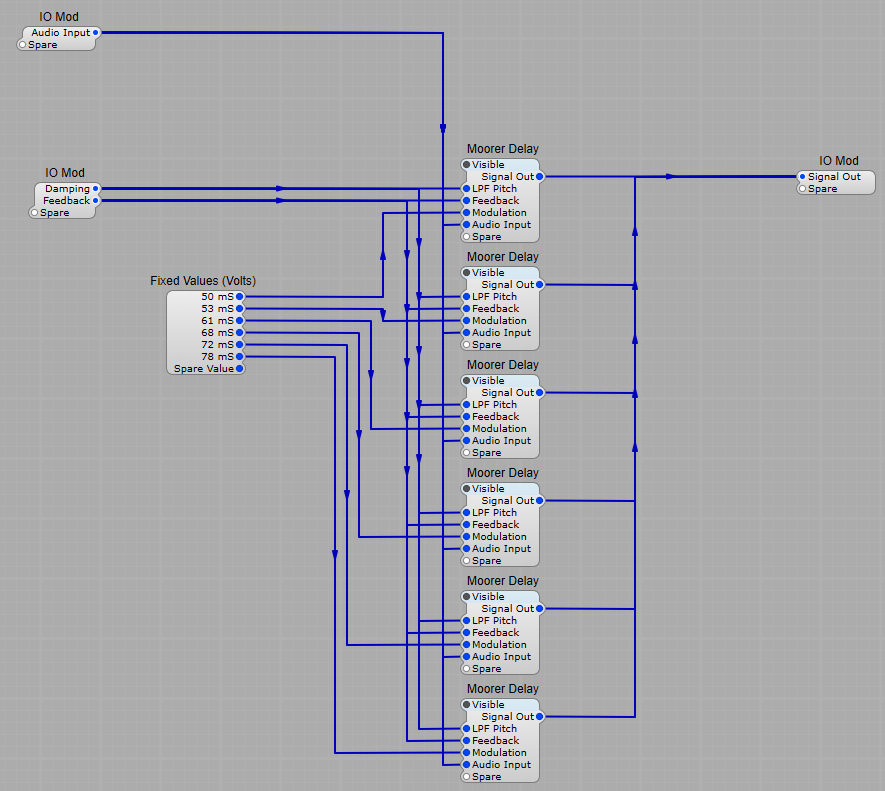Click the output IO Mod Signal Out port

tap(802, 177)
